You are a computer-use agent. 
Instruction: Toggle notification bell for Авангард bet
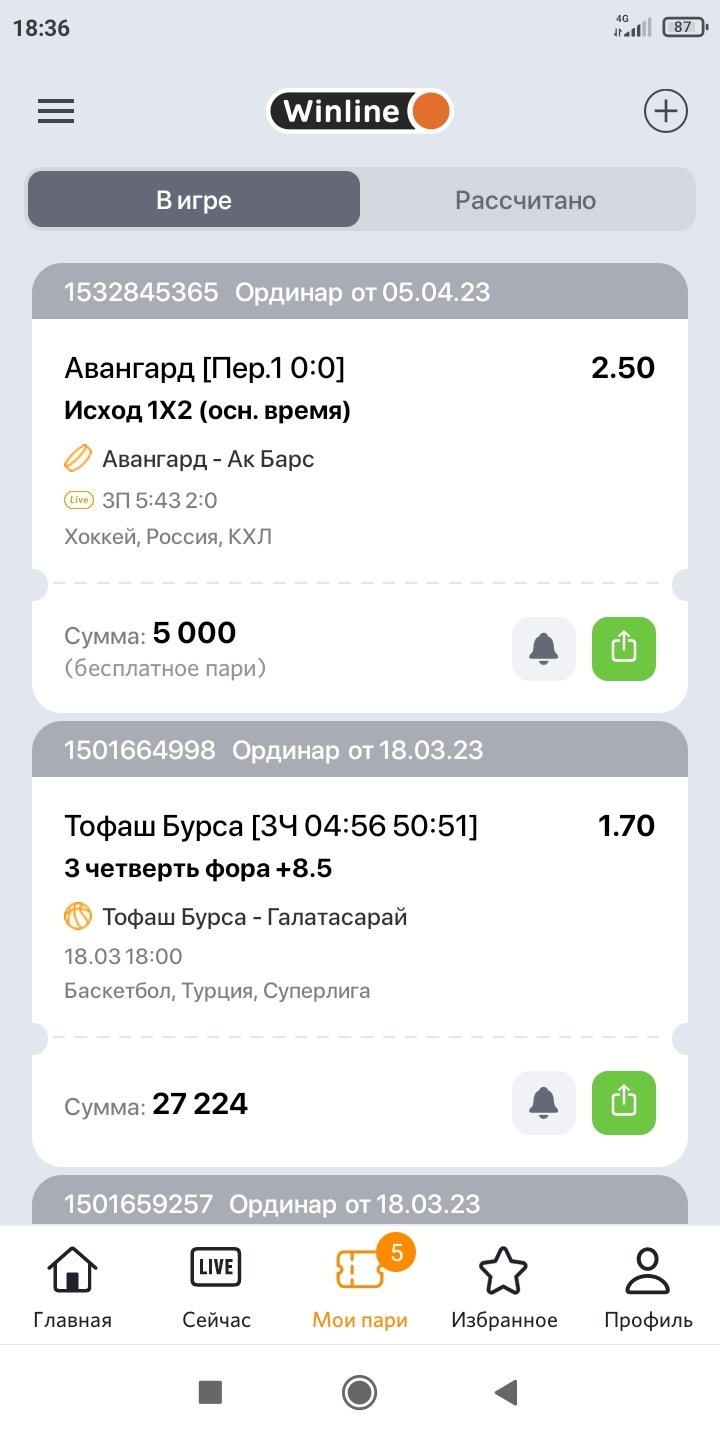(544, 649)
